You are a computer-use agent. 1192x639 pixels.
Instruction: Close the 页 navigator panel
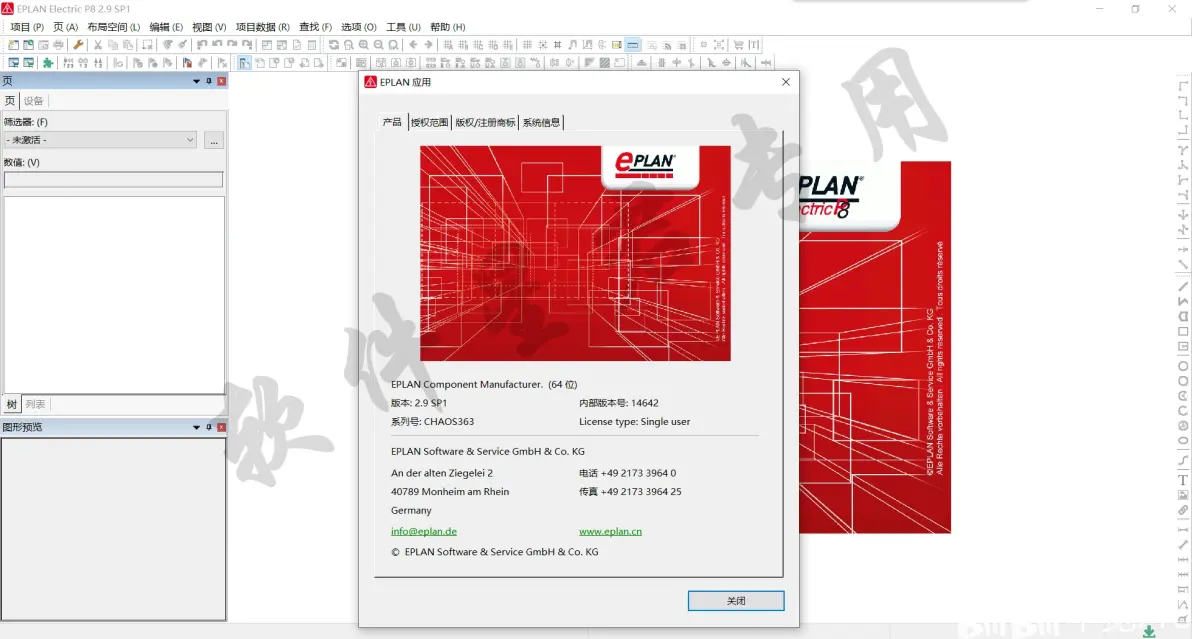(222, 81)
